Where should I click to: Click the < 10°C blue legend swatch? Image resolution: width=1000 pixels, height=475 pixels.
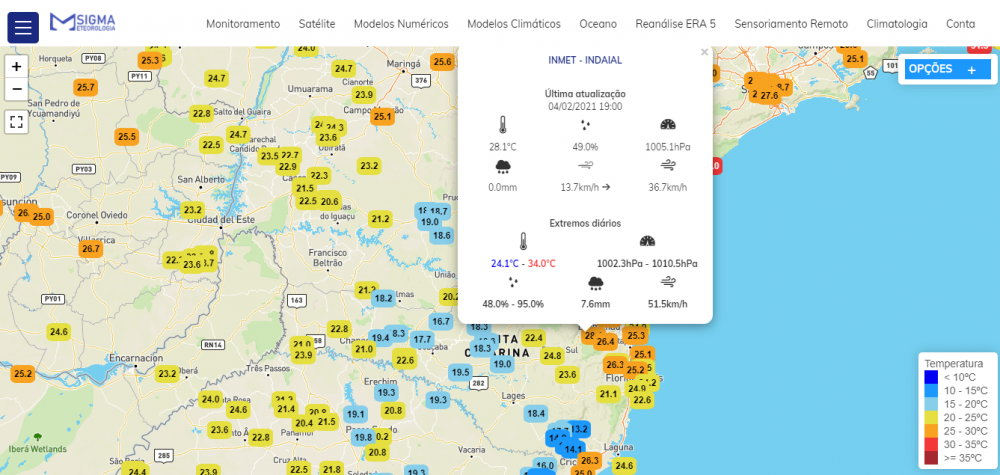[931, 377]
